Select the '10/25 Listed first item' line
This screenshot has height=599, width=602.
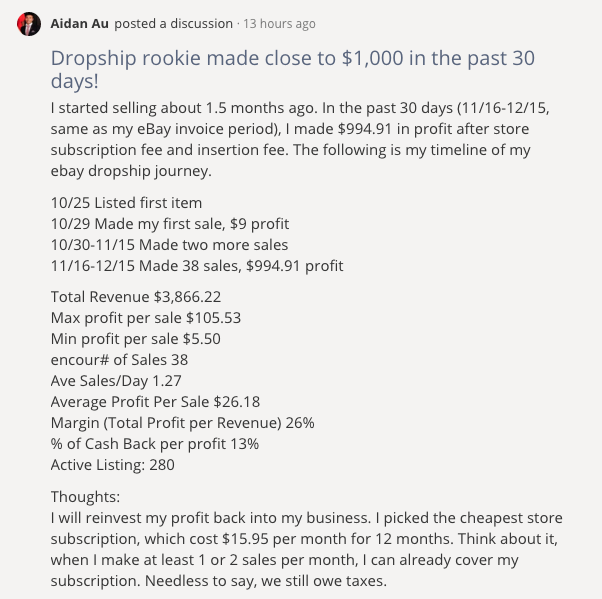pyautogui.click(x=126, y=203)
